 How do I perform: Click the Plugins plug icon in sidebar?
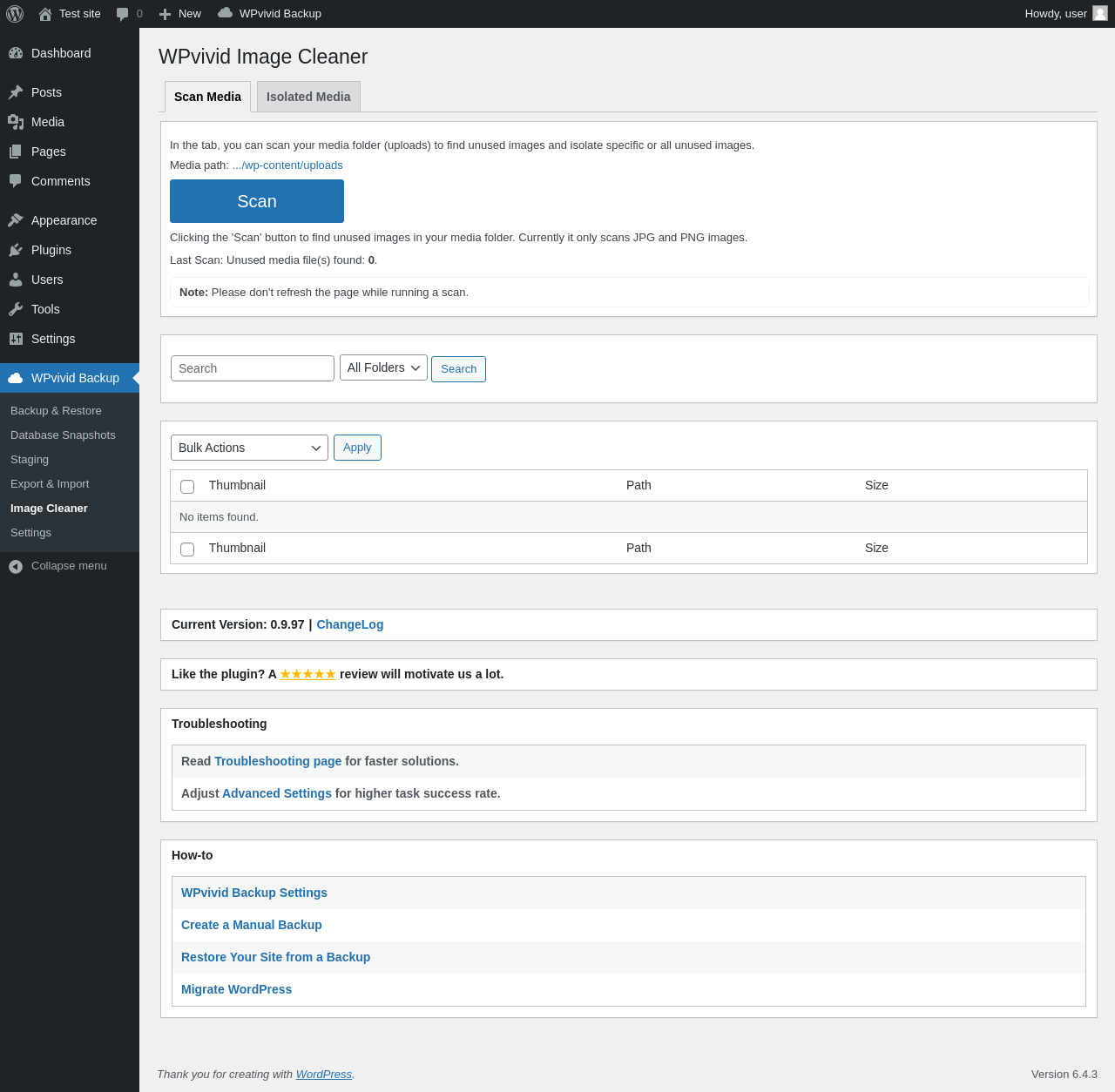16,250
